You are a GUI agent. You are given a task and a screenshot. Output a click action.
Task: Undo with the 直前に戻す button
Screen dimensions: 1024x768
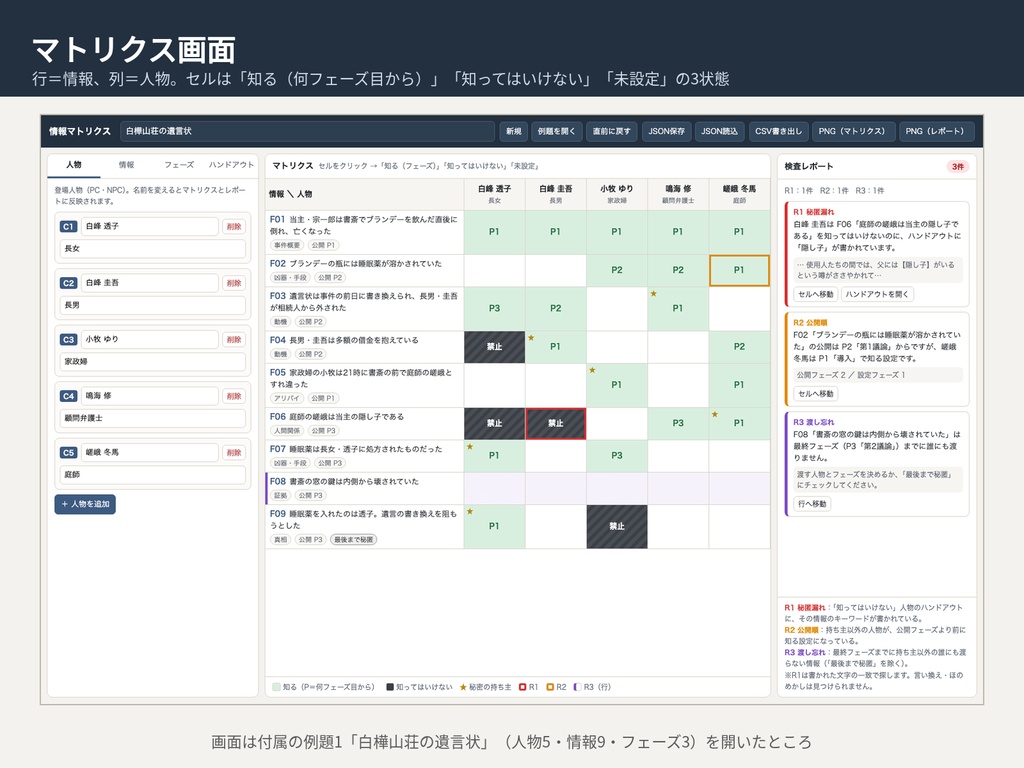(x=611, y=131)
